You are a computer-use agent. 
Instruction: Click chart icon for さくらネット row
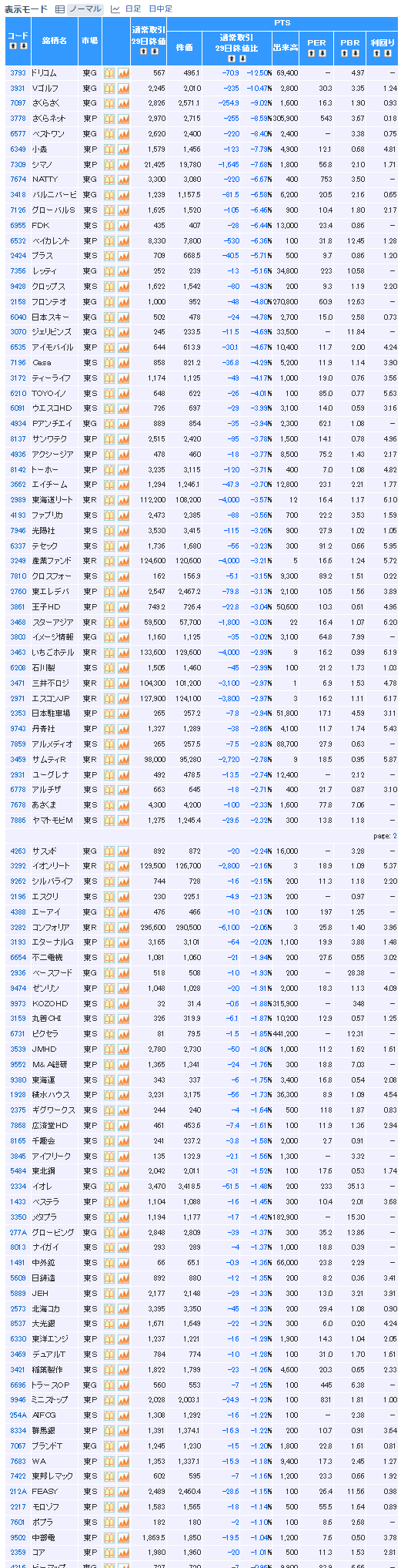[123, 119]
